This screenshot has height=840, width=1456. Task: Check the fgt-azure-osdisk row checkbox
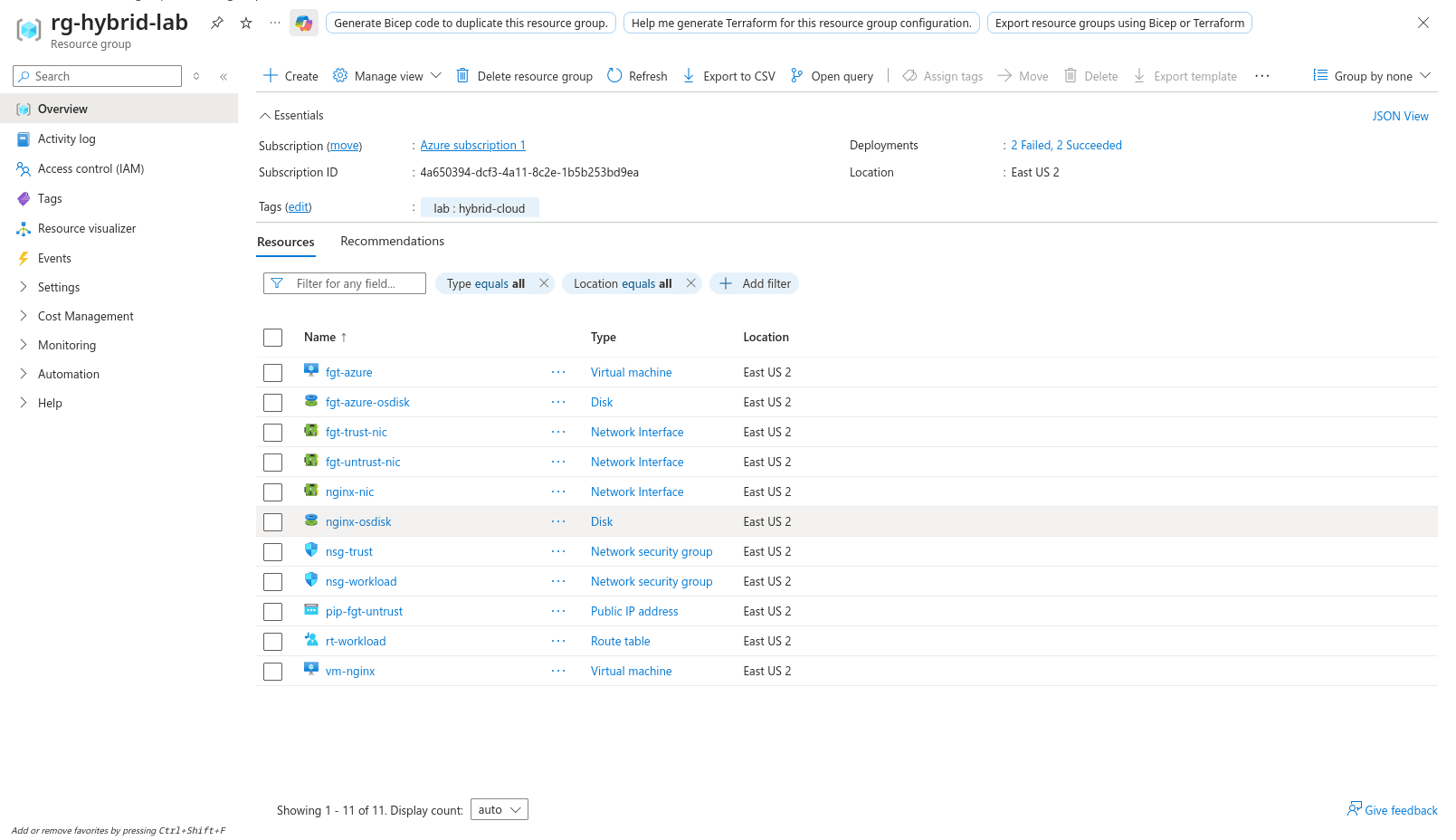pos(272,403)
